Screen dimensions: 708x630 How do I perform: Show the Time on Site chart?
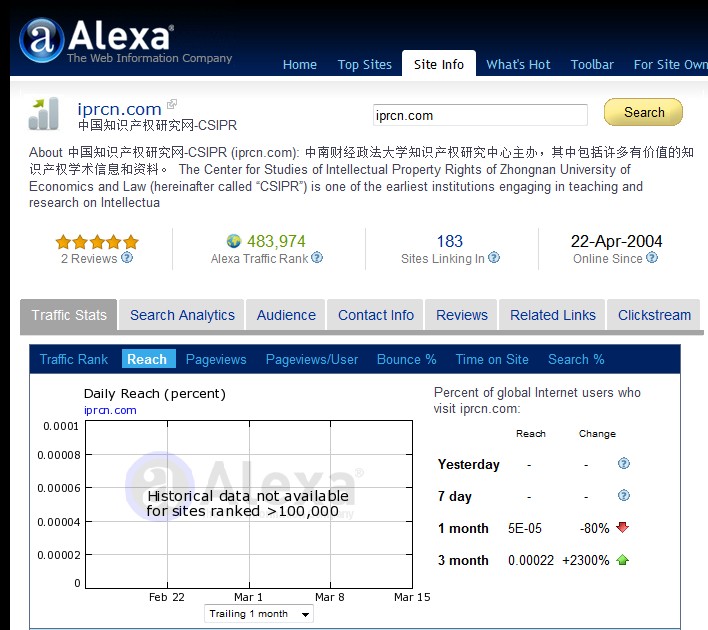click(492, 359)
